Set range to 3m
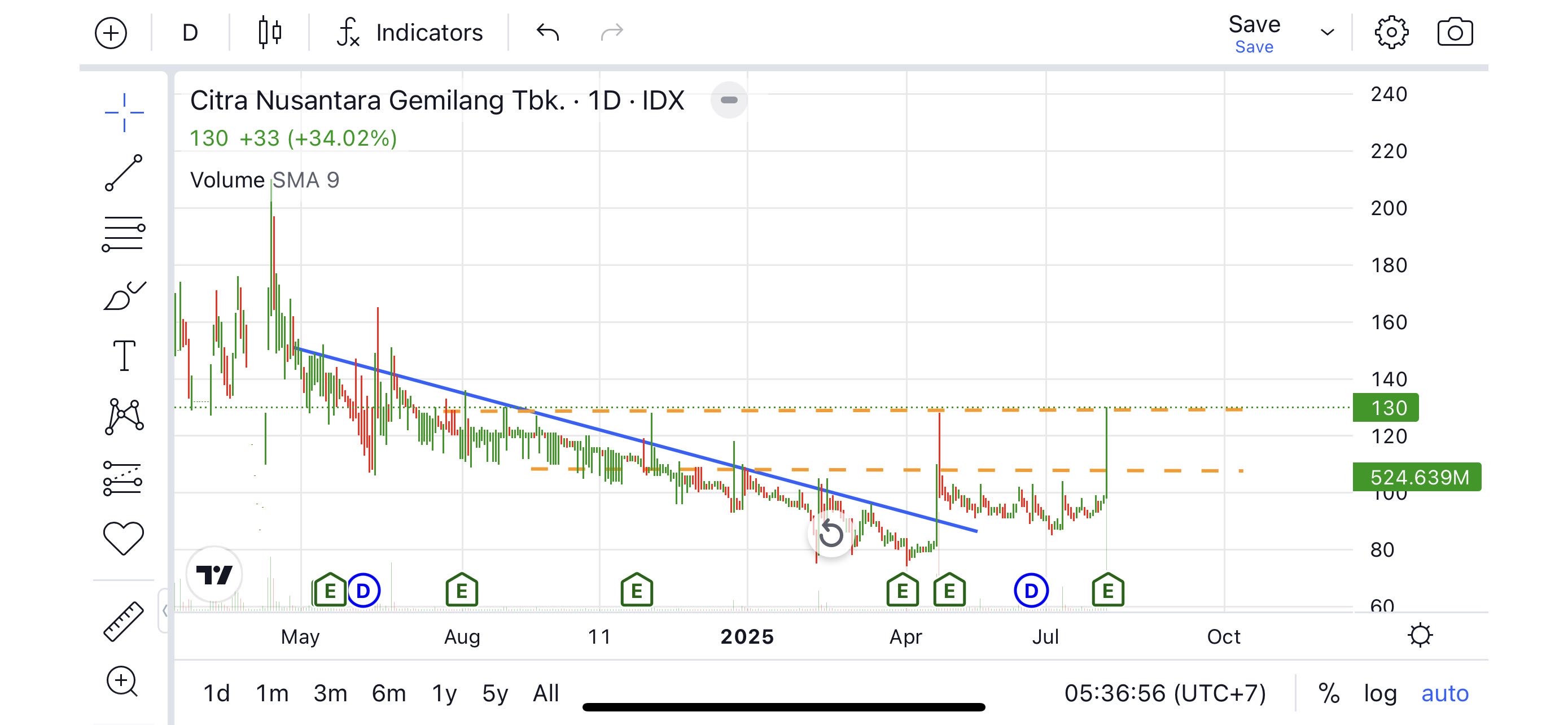 [x=331, y=693]
